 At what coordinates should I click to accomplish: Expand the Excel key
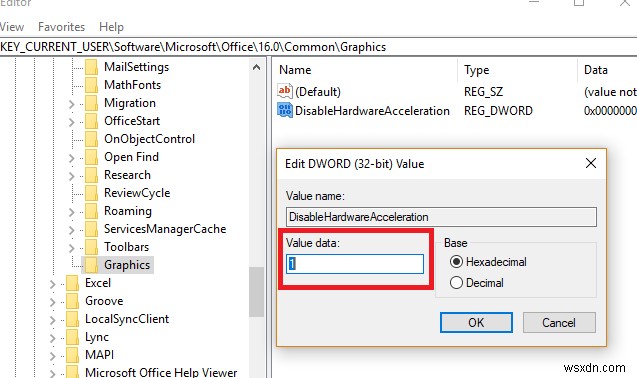pos(53,284)
